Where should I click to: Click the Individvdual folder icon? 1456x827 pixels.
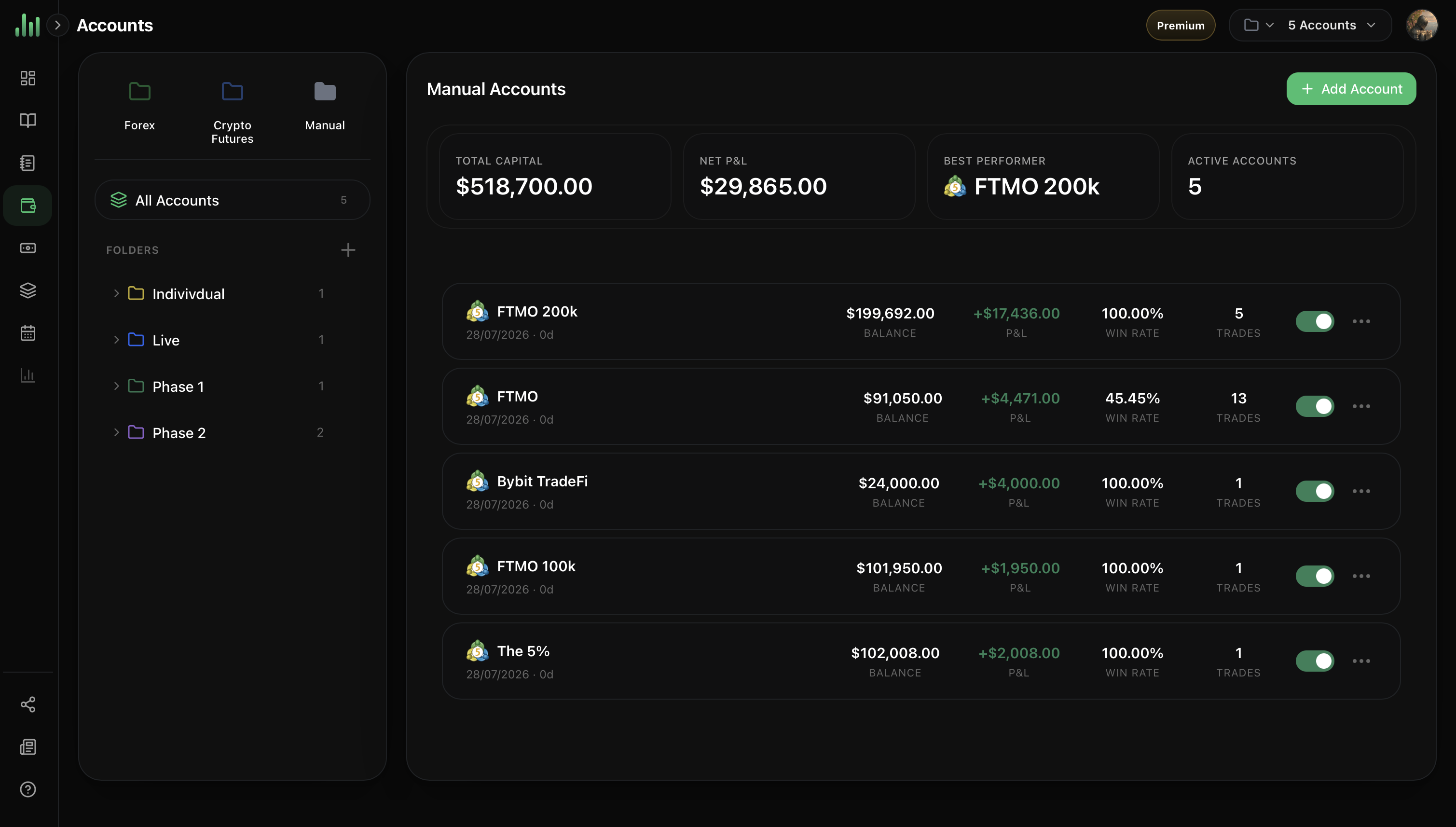(136, 293)
